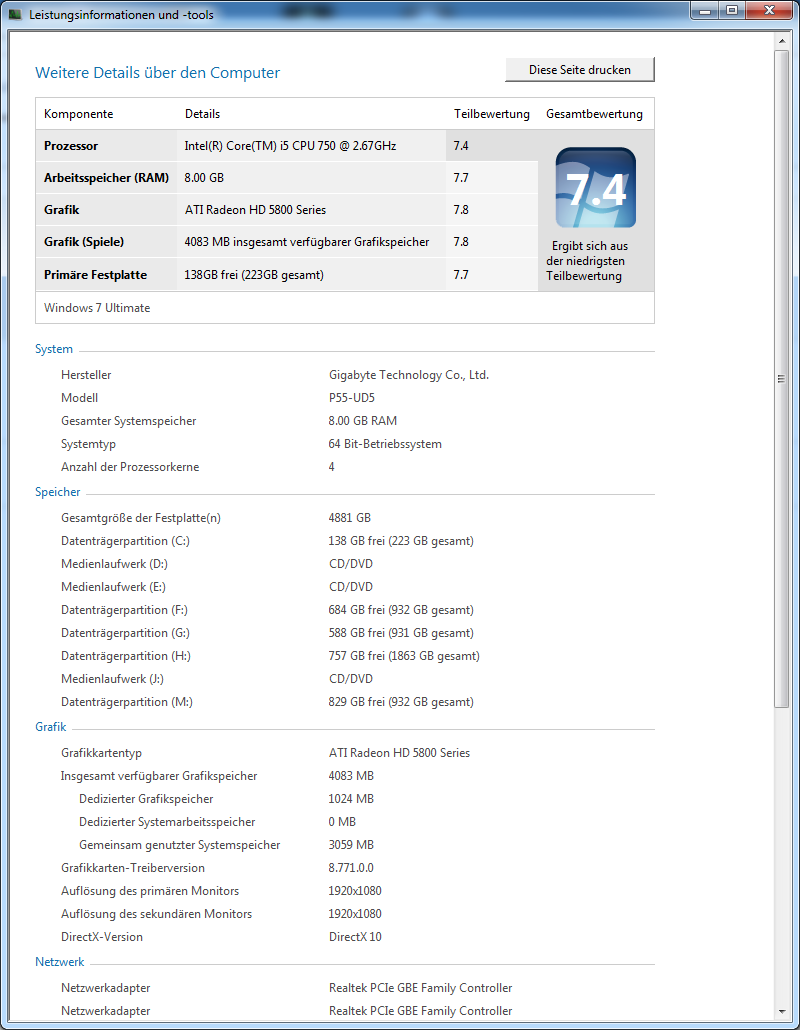Click the scrollbar up arrow

pyautogui.click(x=783, y=41)
